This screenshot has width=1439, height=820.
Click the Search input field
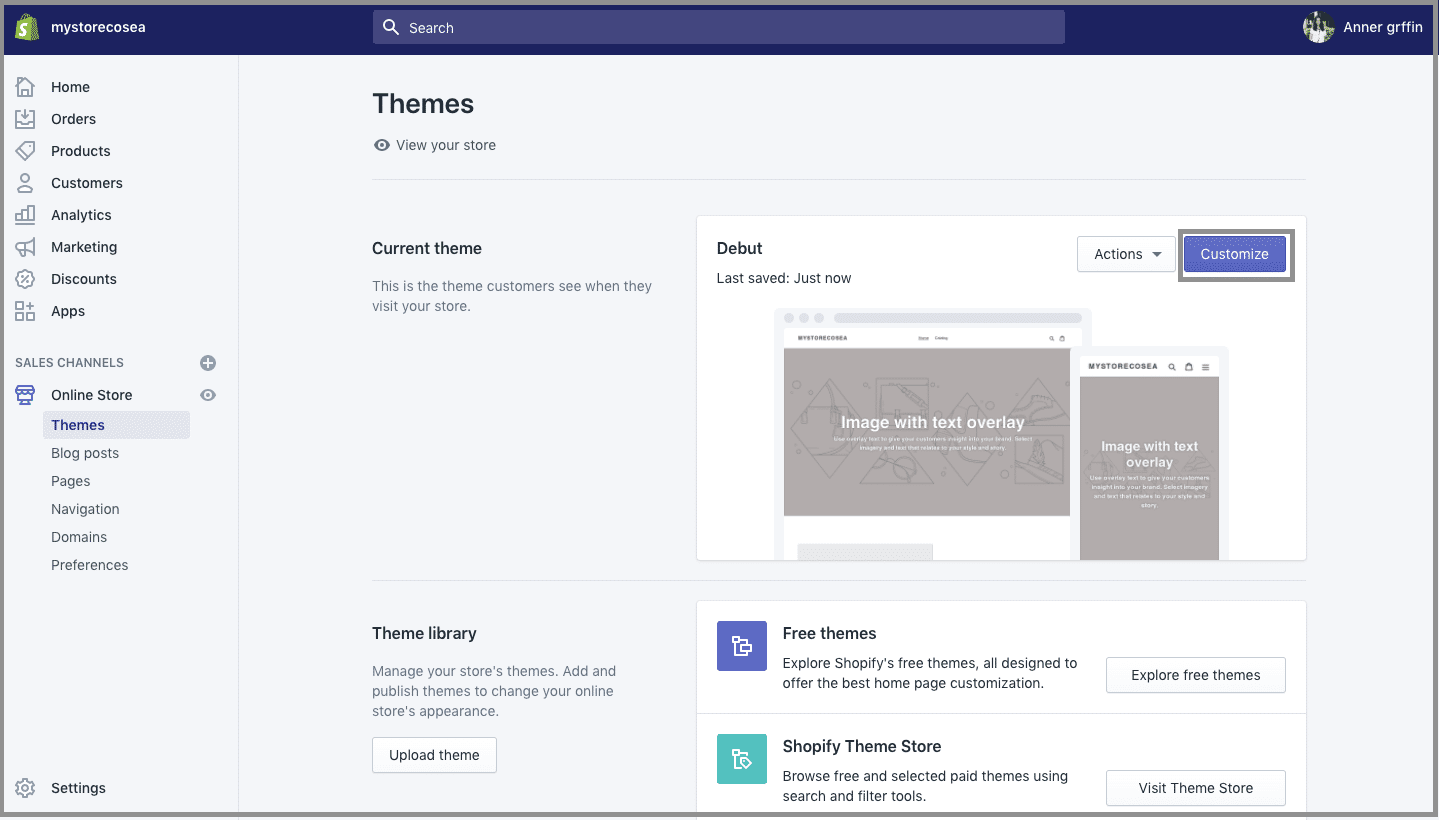tap(718, 28)
